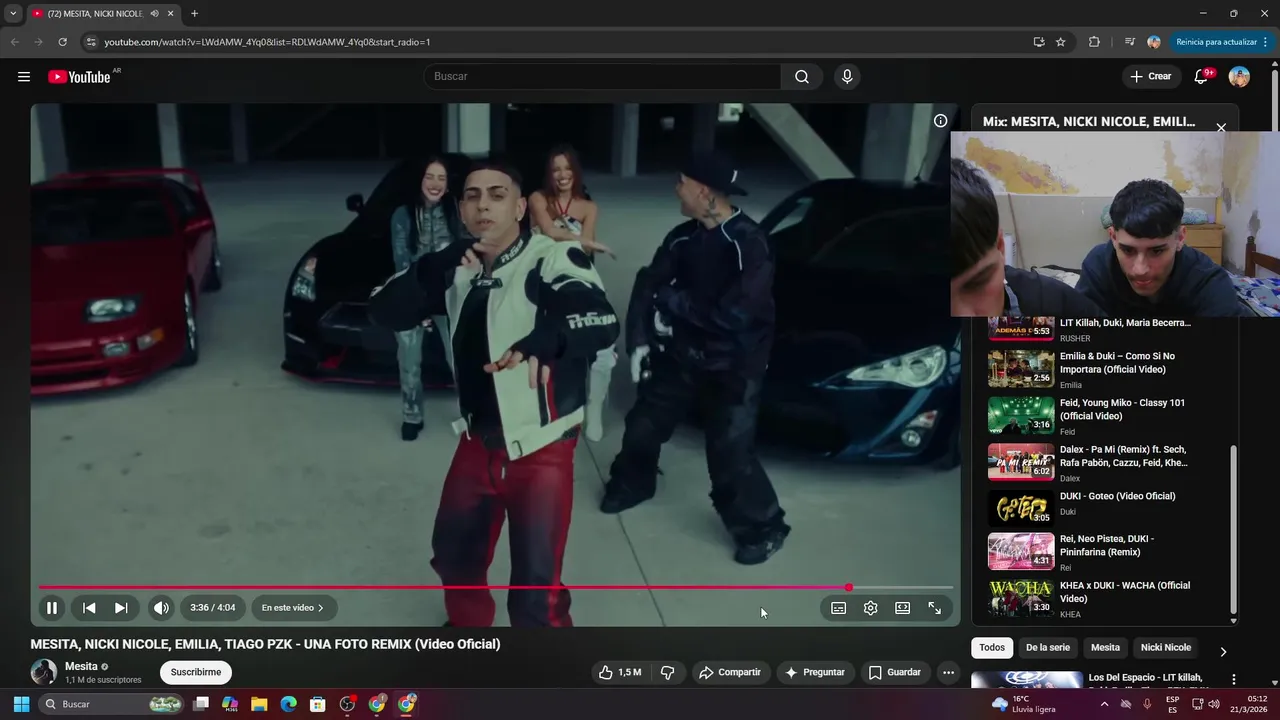
Task: Click the Preguntar button
Action: point(815,673)
